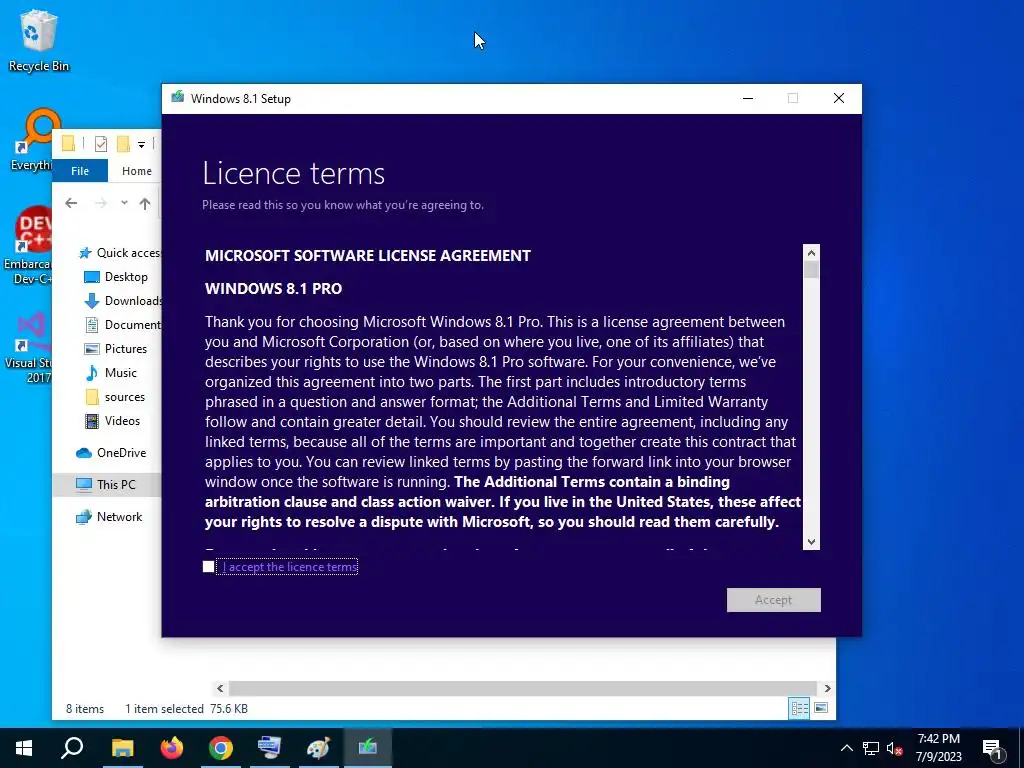Click File Explorer on the taskbar
This screenshot has width=1024, height=768.
122,748
